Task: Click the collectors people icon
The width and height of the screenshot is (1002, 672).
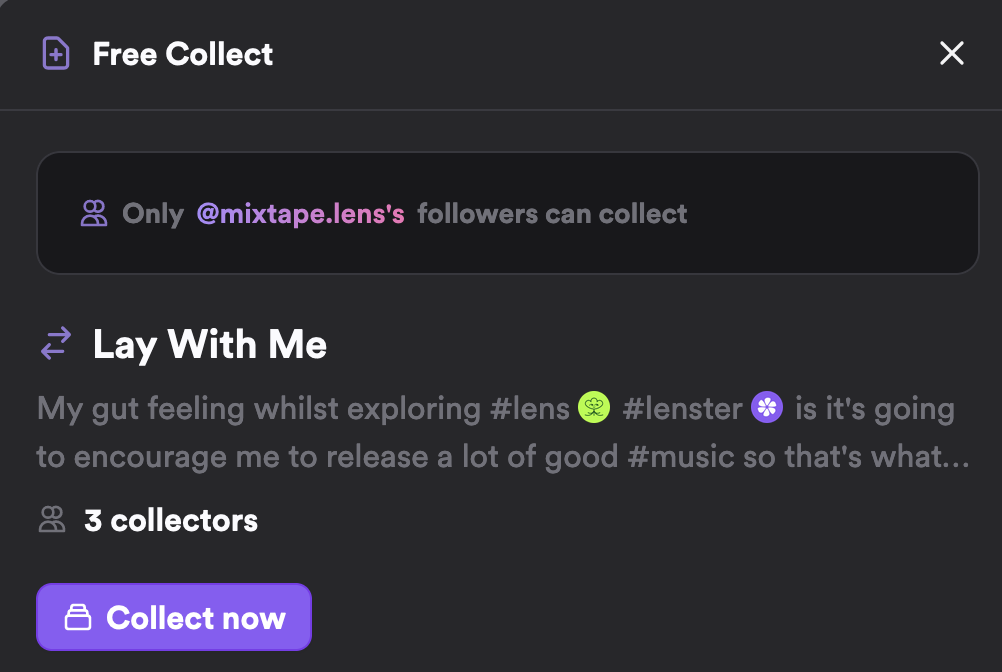Action: click(x=52, y=520)
